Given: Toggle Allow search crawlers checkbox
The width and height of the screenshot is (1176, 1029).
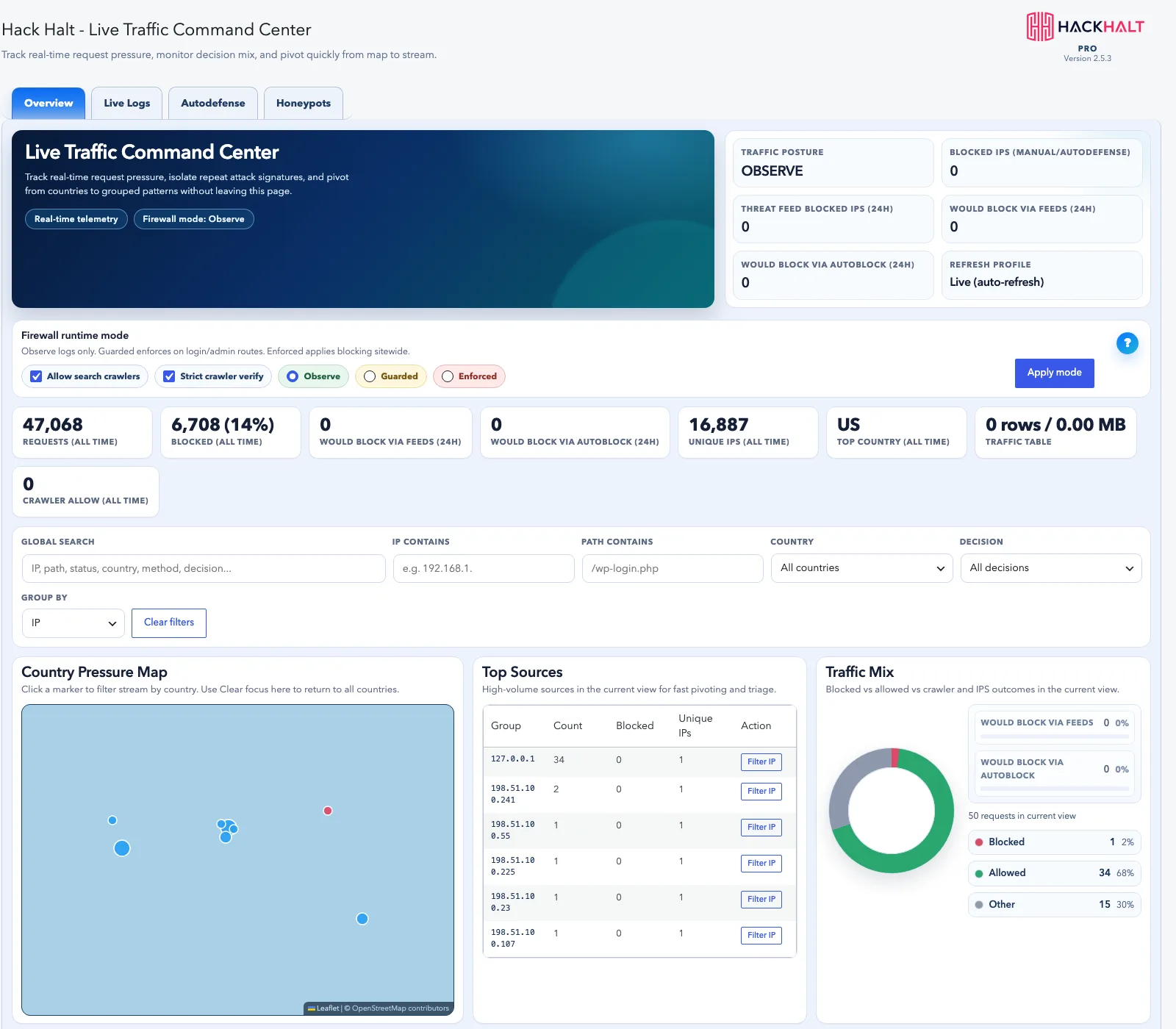Looking at the screenshot, I should point(36,376).
